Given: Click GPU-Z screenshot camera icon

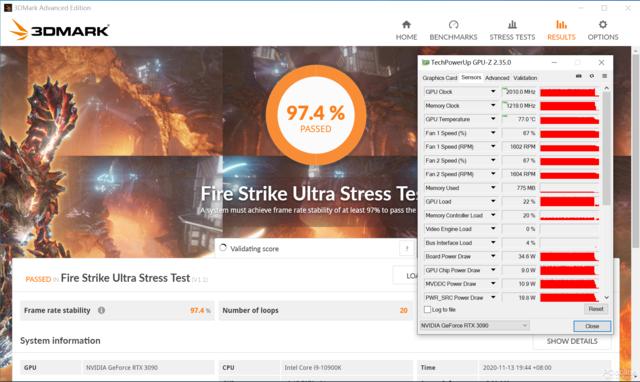Looking at the screenshot, I should (x=578, y=76).
